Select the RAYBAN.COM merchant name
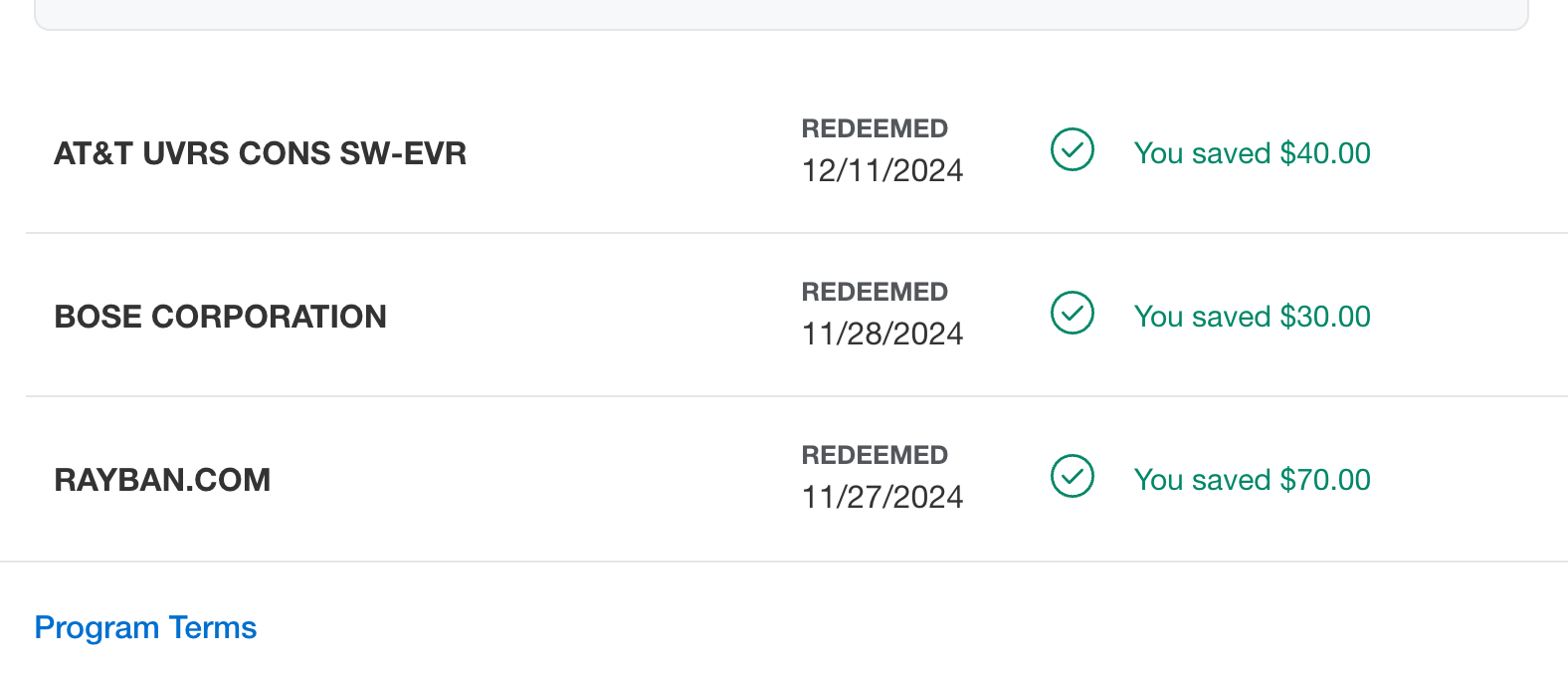Viewport: 1568px width, 675px height. pos(162,480)
